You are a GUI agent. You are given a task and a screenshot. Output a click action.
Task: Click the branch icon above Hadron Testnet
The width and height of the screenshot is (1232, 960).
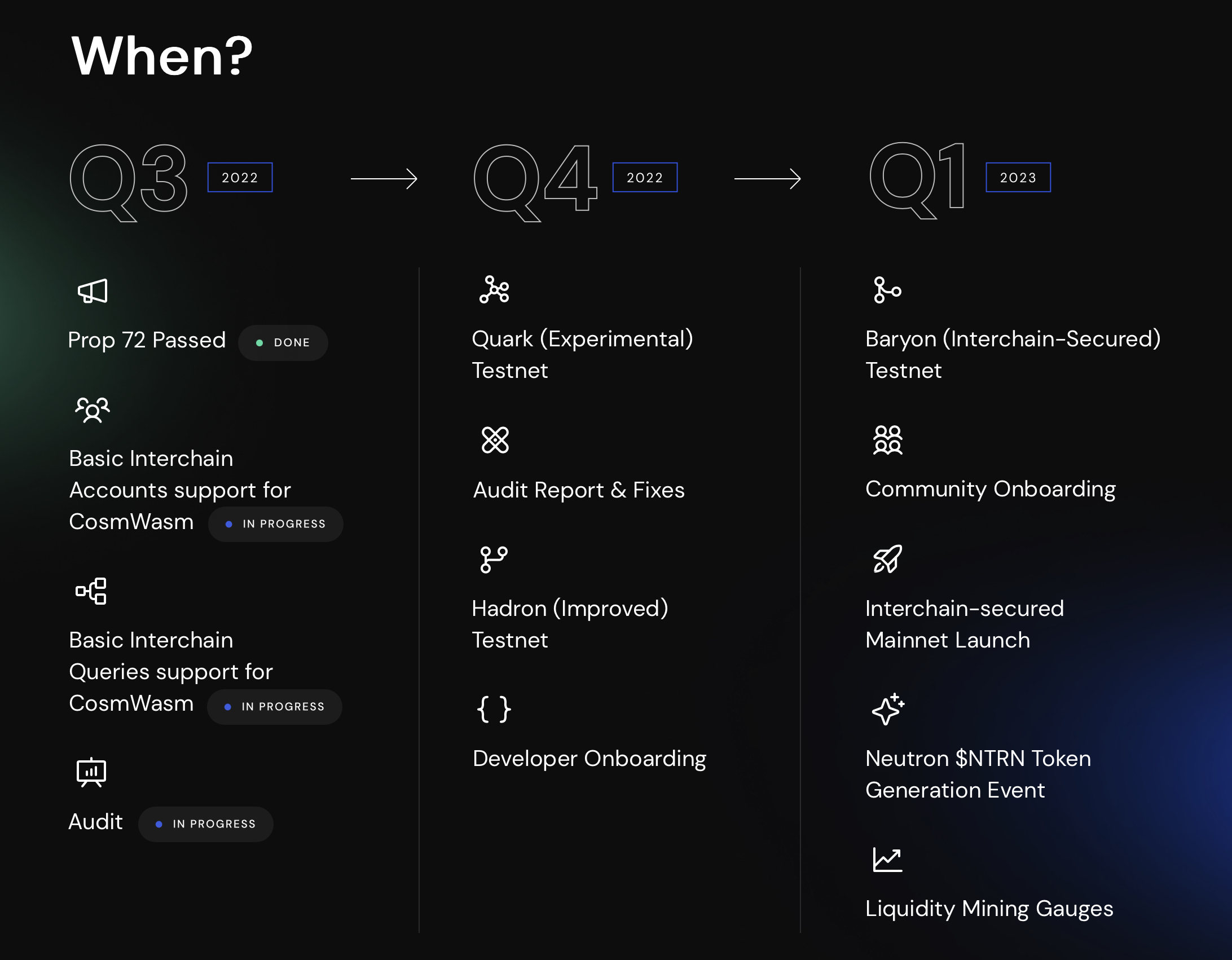point(494,560)
